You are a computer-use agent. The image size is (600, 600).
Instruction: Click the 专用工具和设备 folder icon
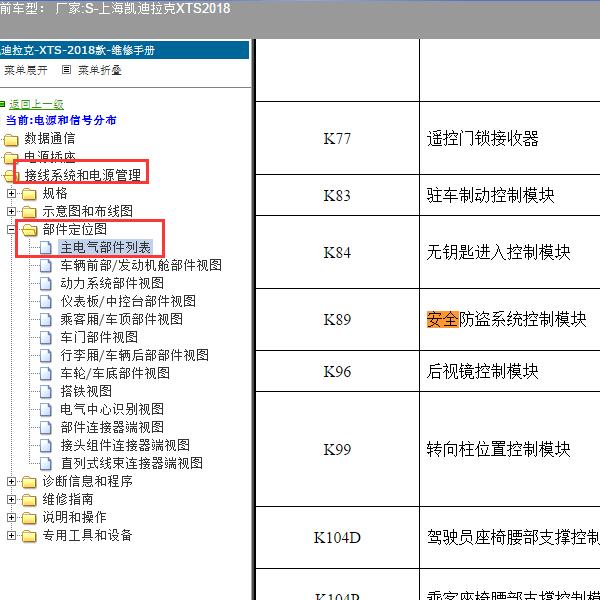[29, 536]
